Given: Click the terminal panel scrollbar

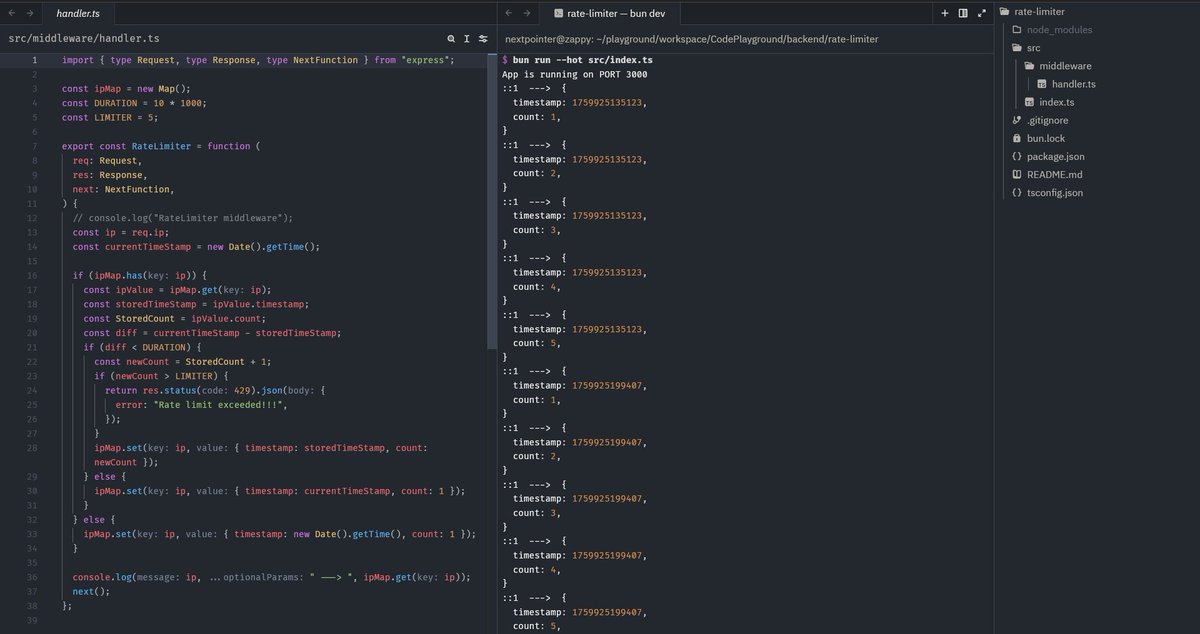Looking at the screenshot, I should click(991, 300).
